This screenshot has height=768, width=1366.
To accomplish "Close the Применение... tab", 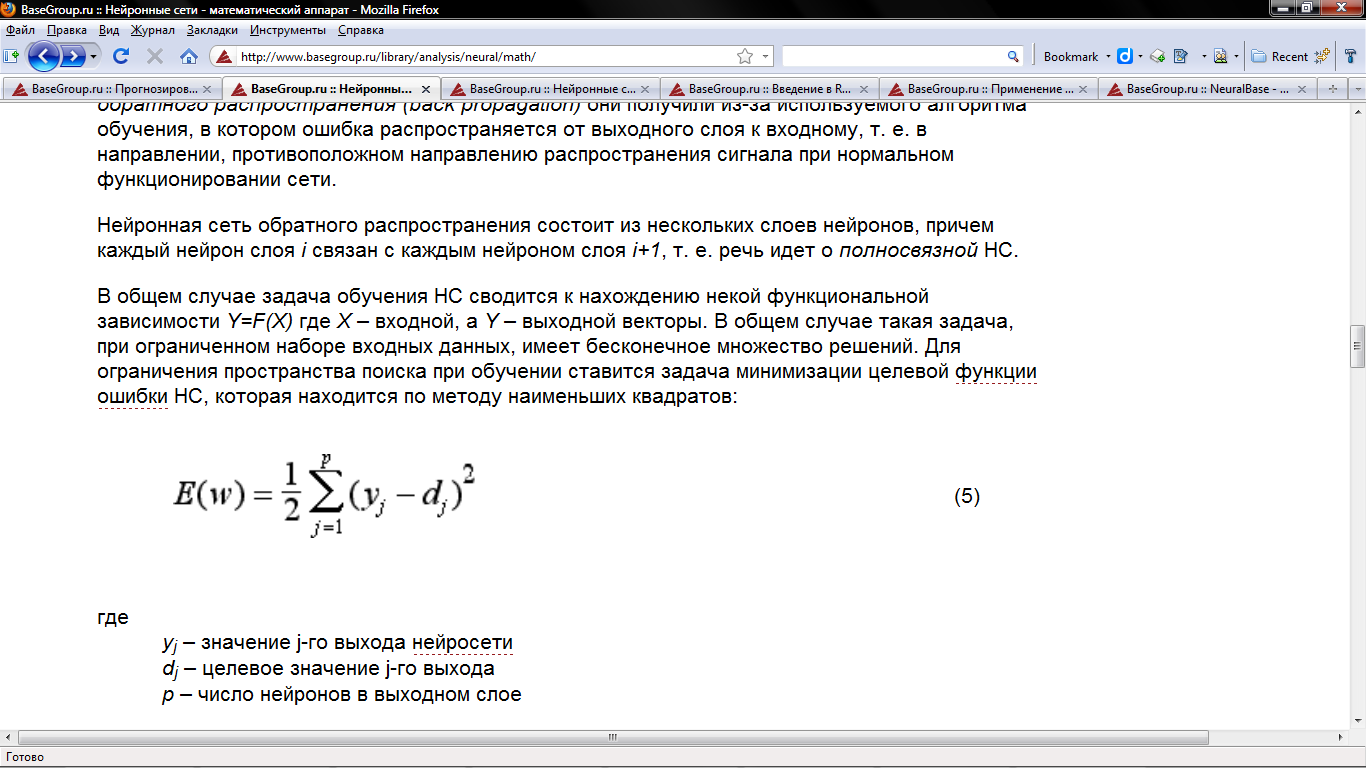I will pyautogui.click(x=1083, y=89).
